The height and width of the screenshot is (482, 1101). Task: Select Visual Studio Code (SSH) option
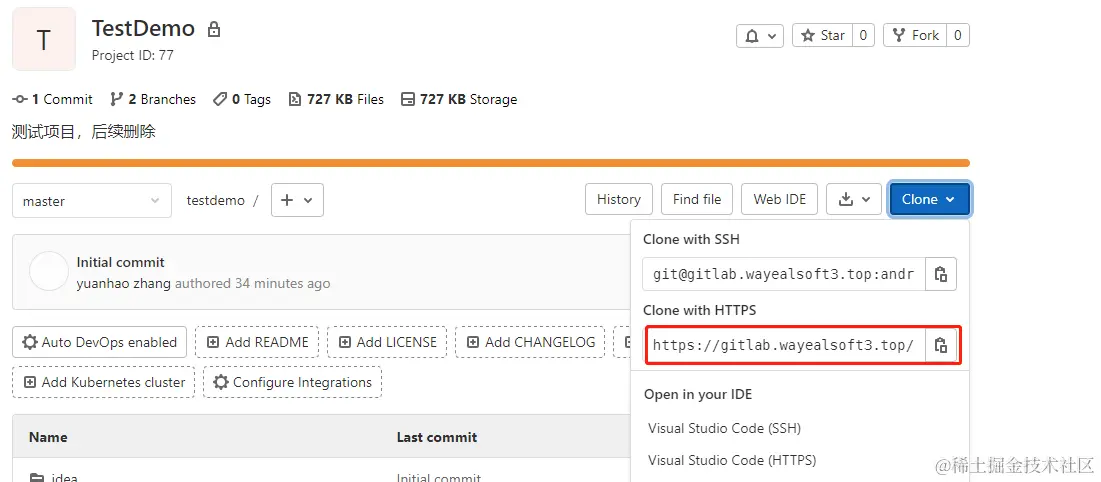[x=724, y=429]
